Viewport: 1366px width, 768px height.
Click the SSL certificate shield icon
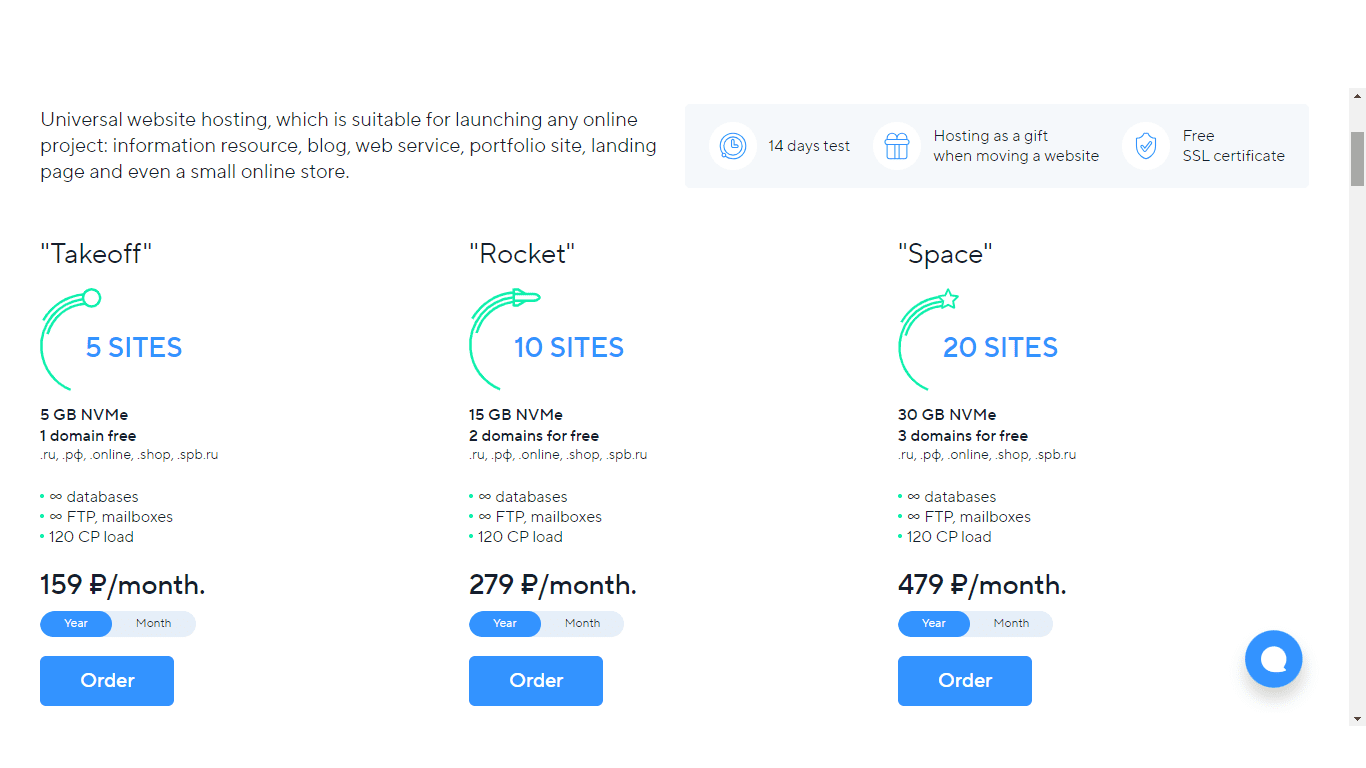(1146, 146)
